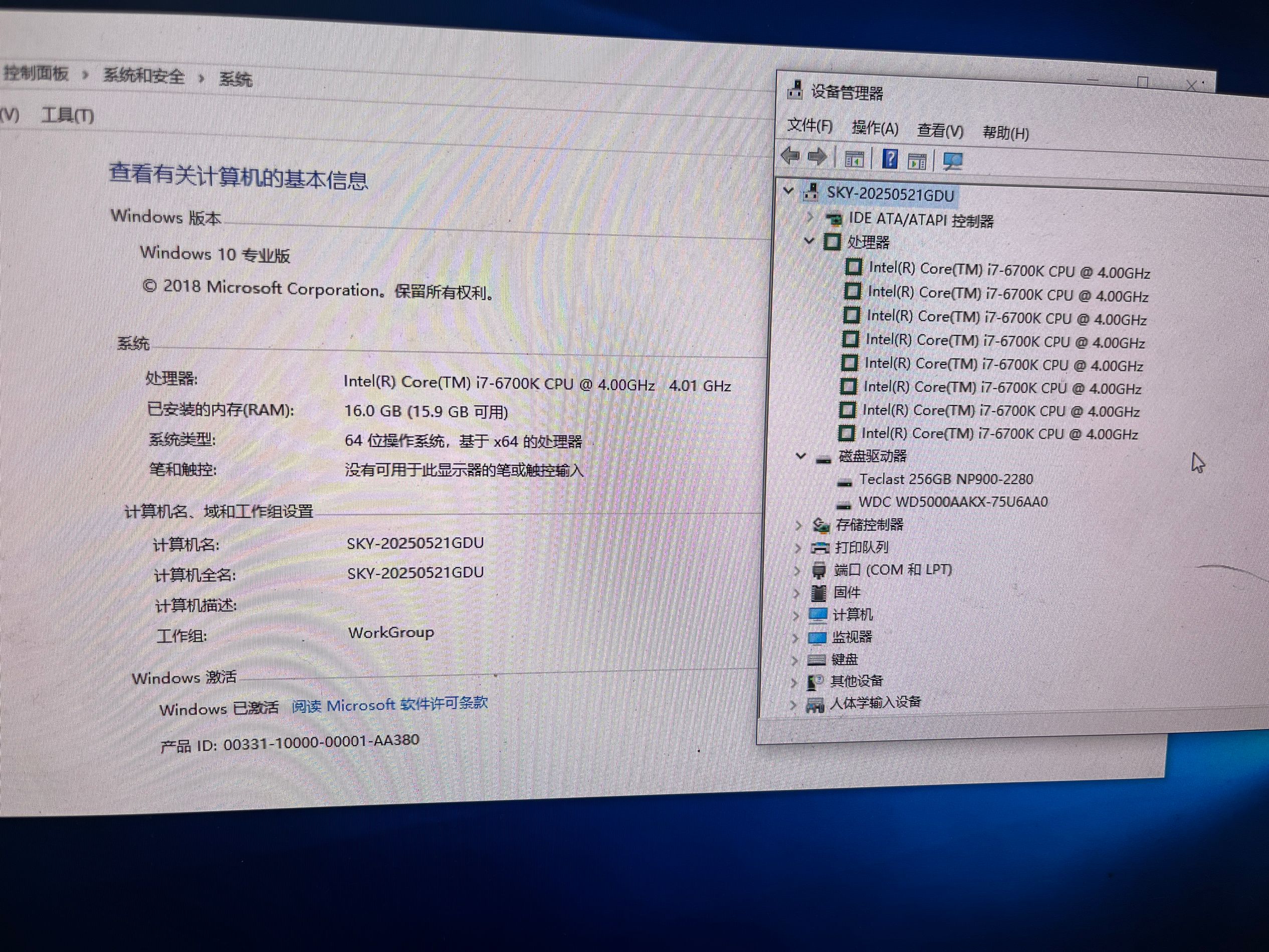Click the 其他设备 other devices icon
Image resolution: width=1269 pixels, height=952 pixels.
click(815, 681)
